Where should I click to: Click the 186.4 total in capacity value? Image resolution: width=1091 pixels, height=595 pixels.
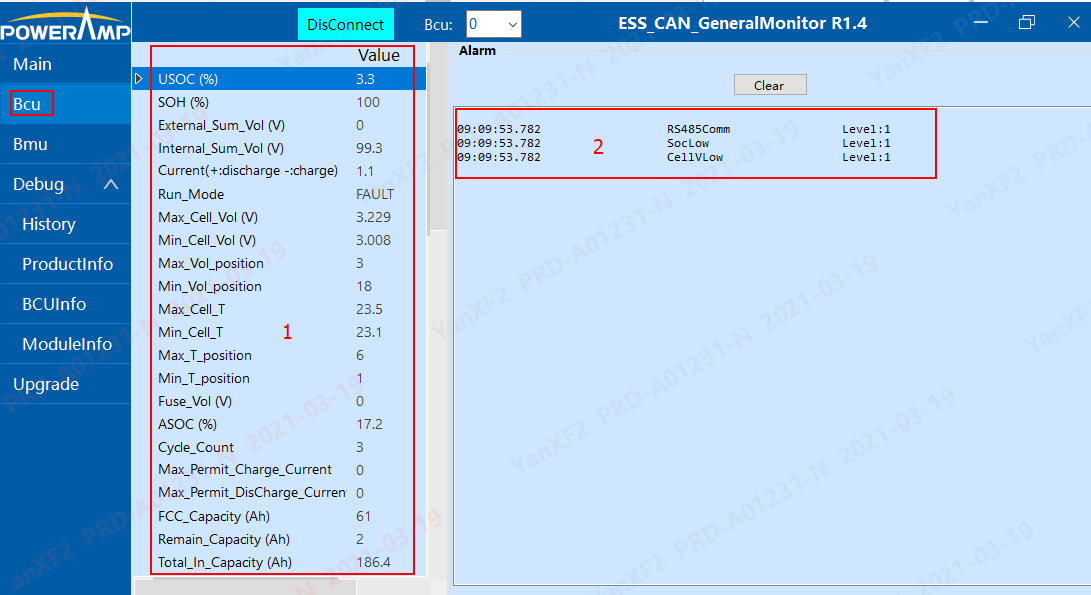click(374, 562)
